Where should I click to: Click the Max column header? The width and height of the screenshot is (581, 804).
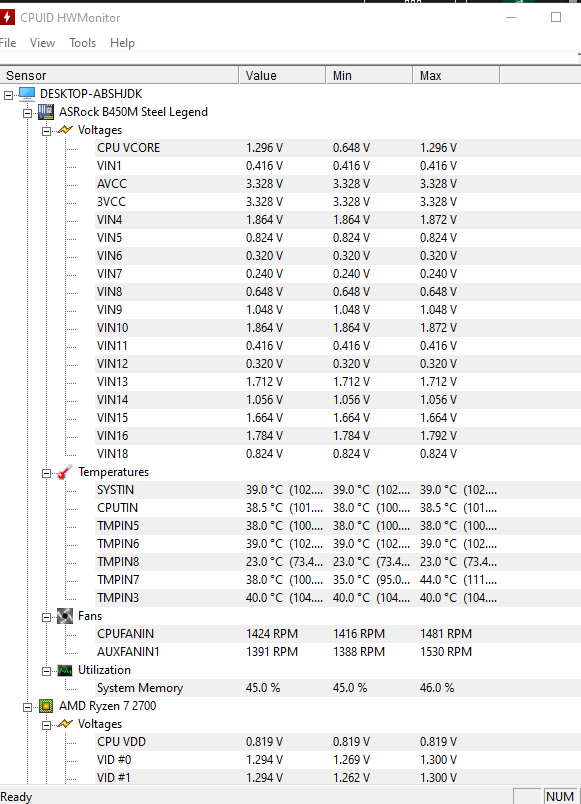pyautogui.click(x=456, y=75)
